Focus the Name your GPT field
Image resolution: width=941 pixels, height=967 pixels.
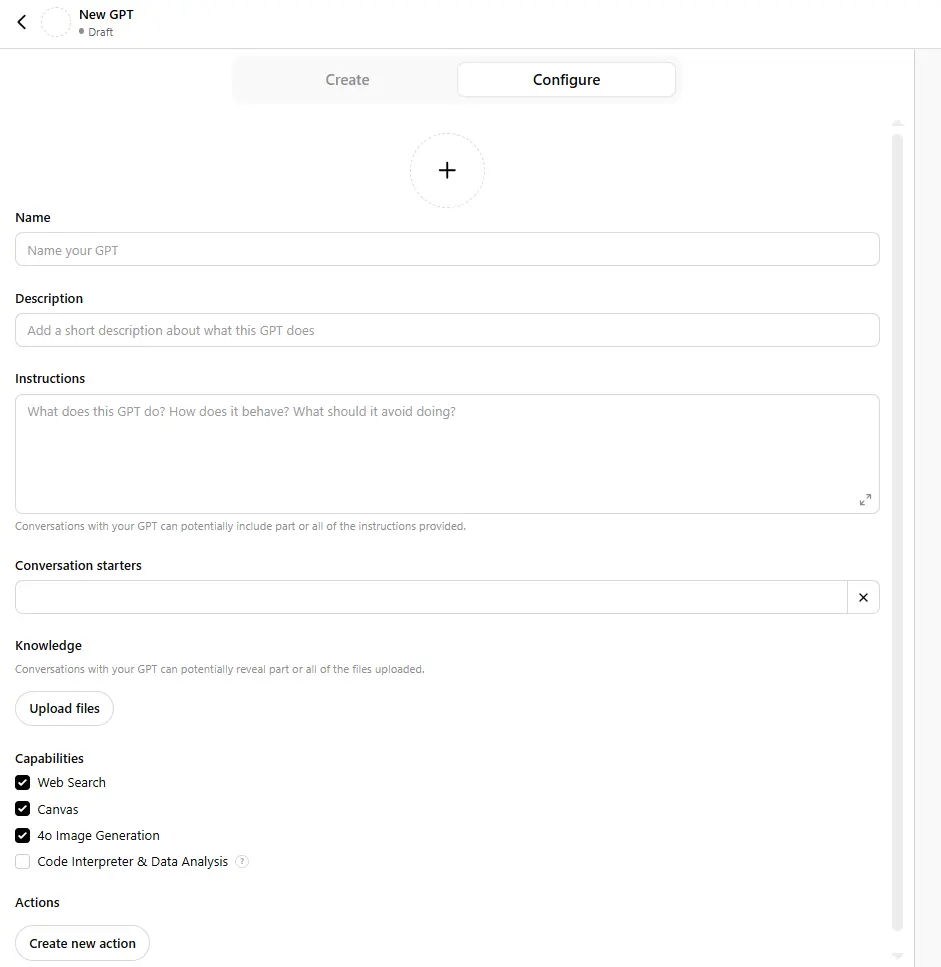click(x=447, y=249)
